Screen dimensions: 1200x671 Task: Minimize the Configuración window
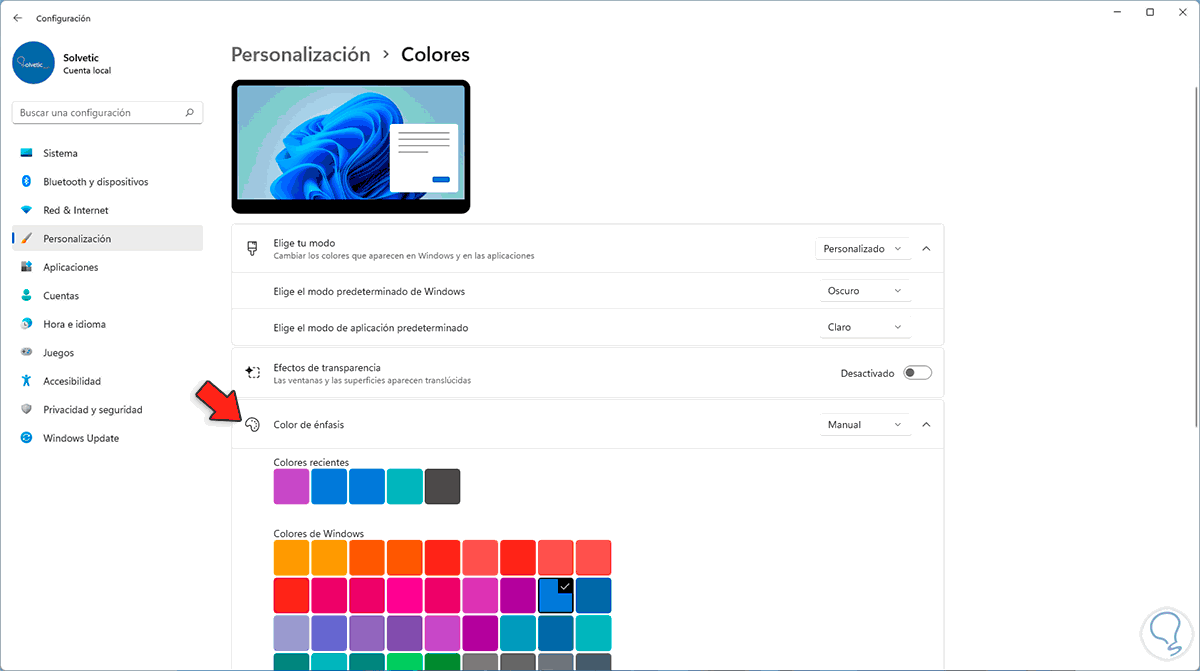tap(1118, 12)
